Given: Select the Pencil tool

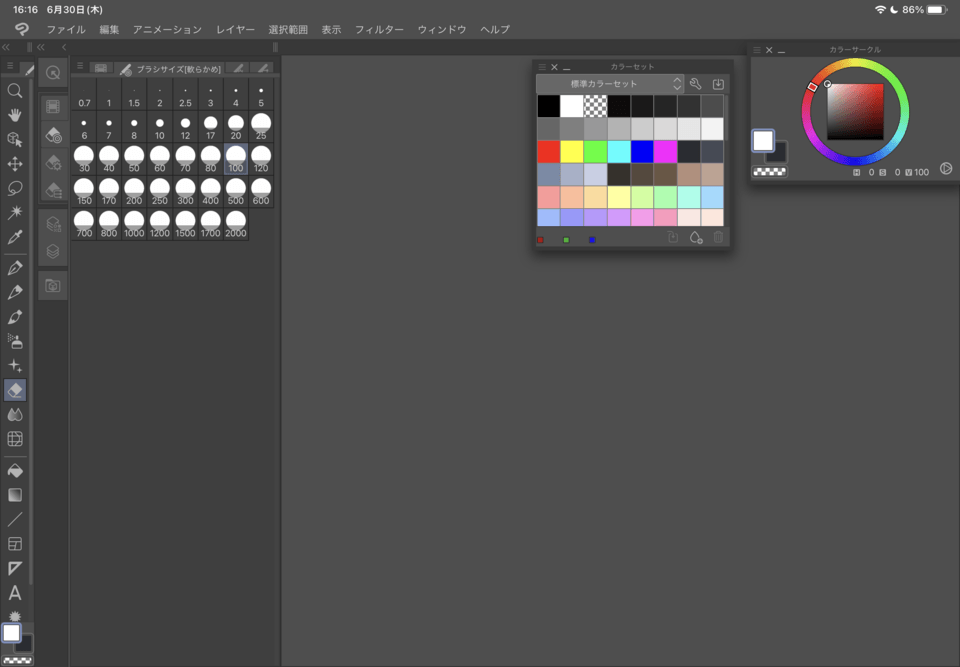Looking at the screenshot, I should click(x=15, y=292).
